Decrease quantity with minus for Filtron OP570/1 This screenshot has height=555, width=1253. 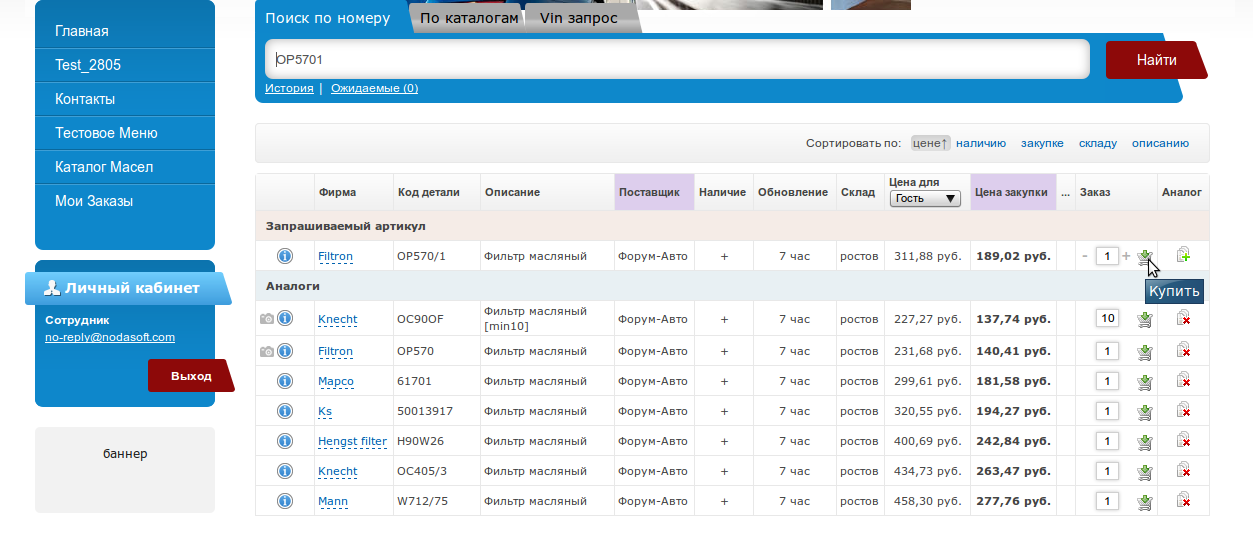1085,256
